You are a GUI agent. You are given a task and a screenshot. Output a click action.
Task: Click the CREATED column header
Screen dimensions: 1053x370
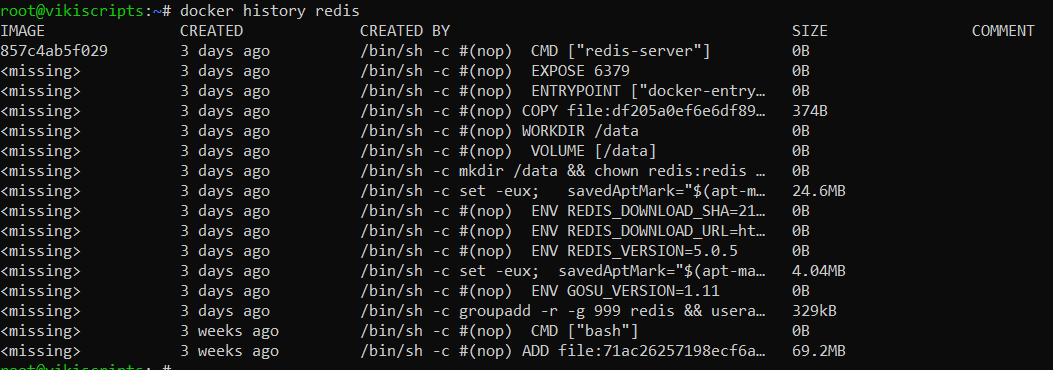211,31
